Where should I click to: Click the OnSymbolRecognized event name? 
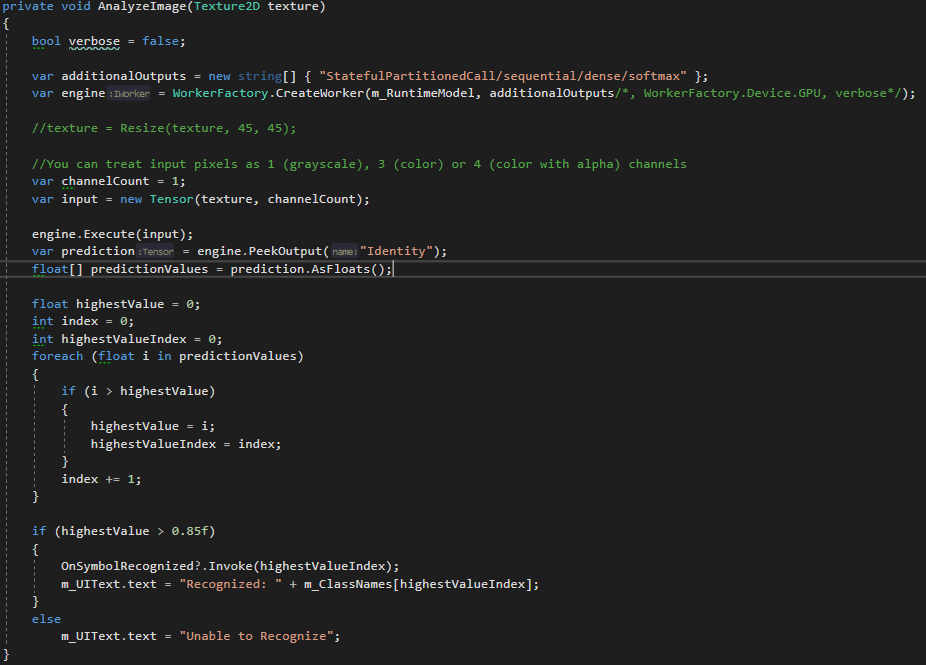[127, 566]
